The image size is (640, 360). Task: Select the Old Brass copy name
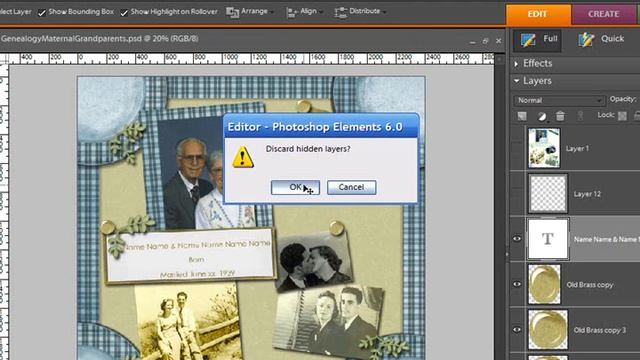coord(590,285)
